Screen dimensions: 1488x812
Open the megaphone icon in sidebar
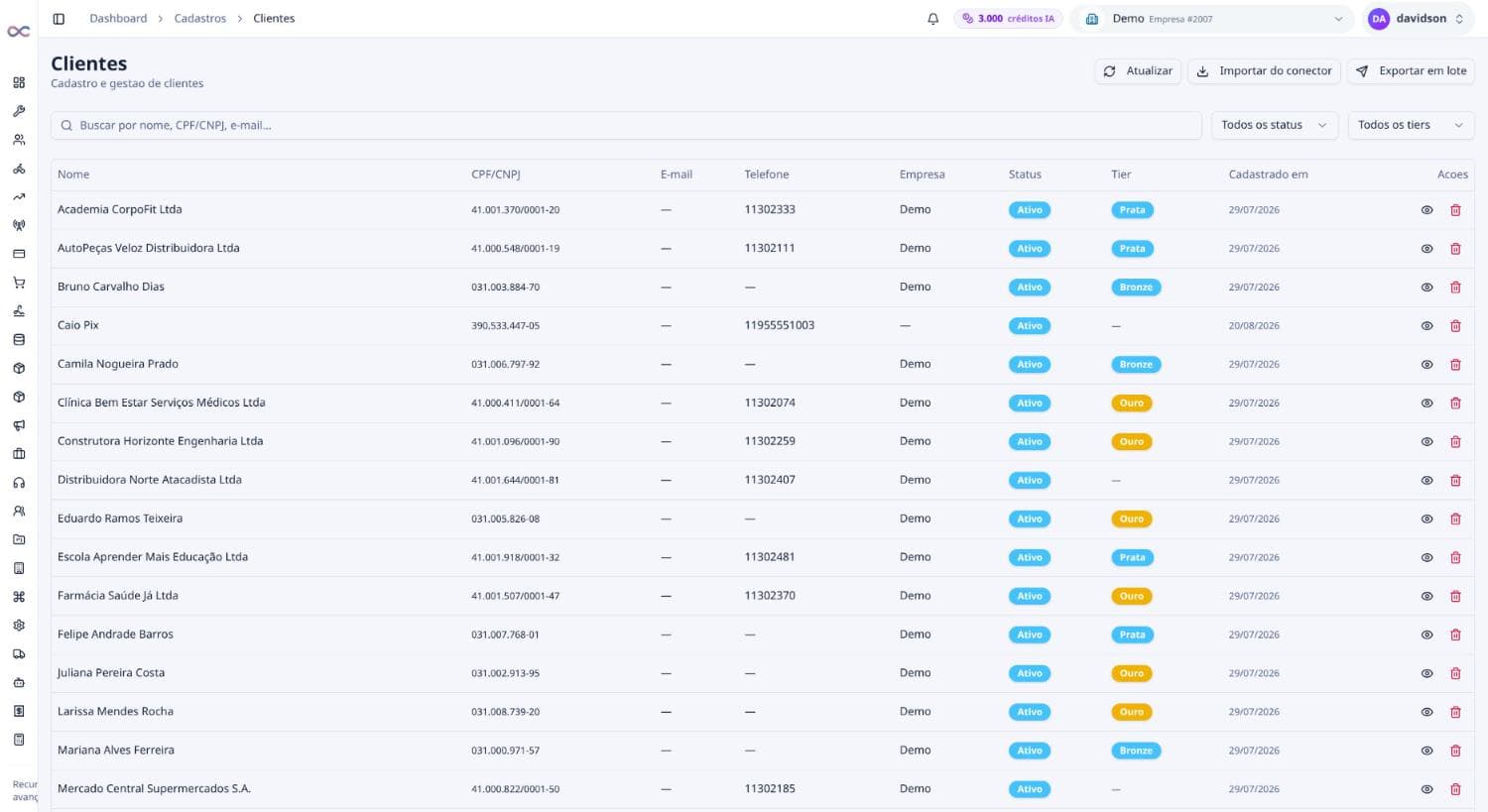(19, 425)
